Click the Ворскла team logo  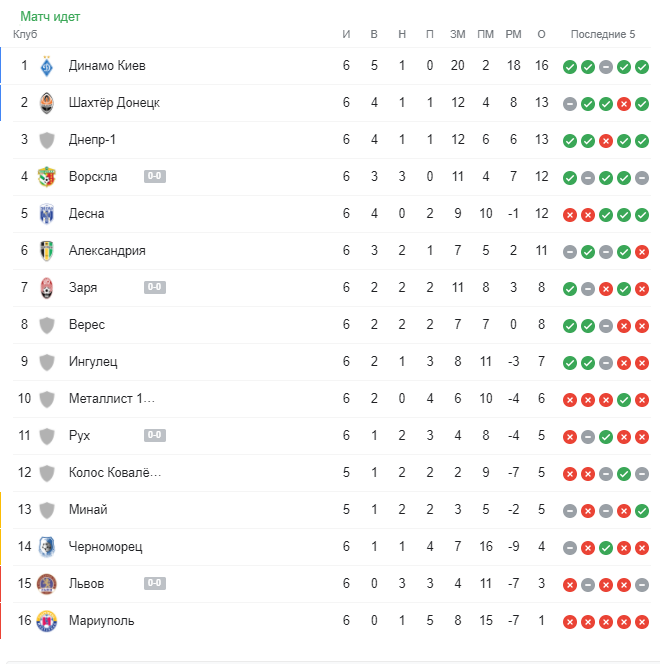tap(47, 177)
